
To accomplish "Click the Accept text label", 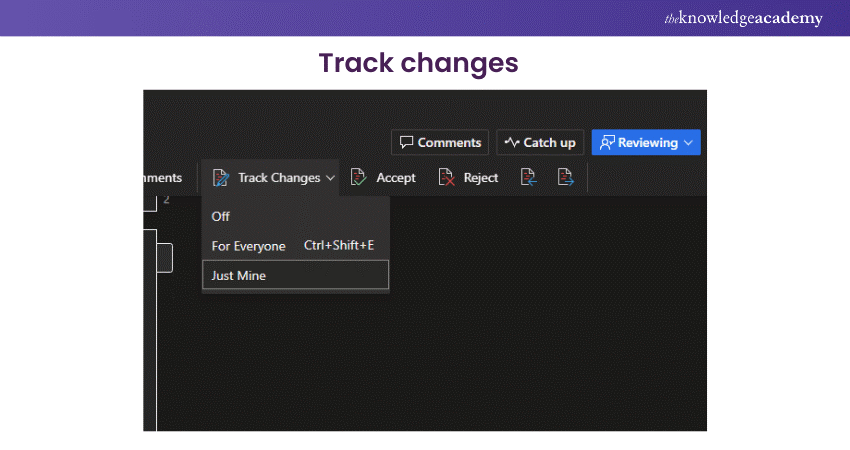I will (x=396, y=178).
